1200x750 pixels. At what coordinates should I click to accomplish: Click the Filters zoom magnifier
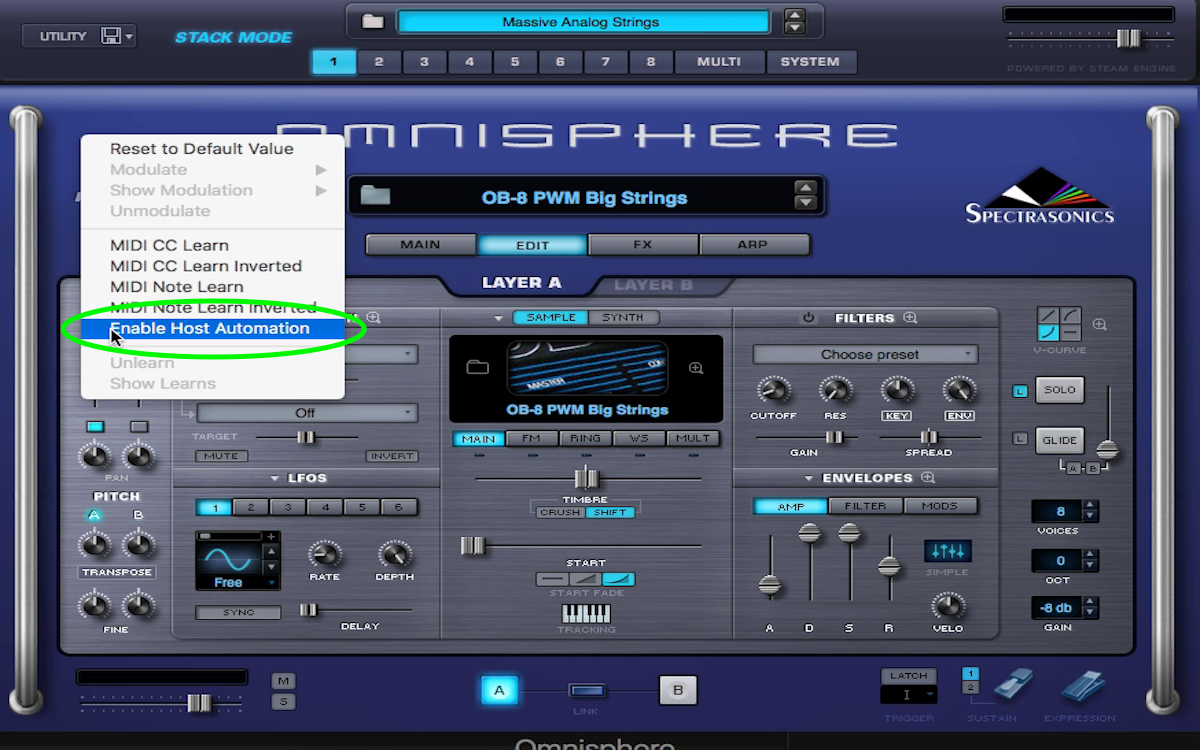tap(910, 318)
